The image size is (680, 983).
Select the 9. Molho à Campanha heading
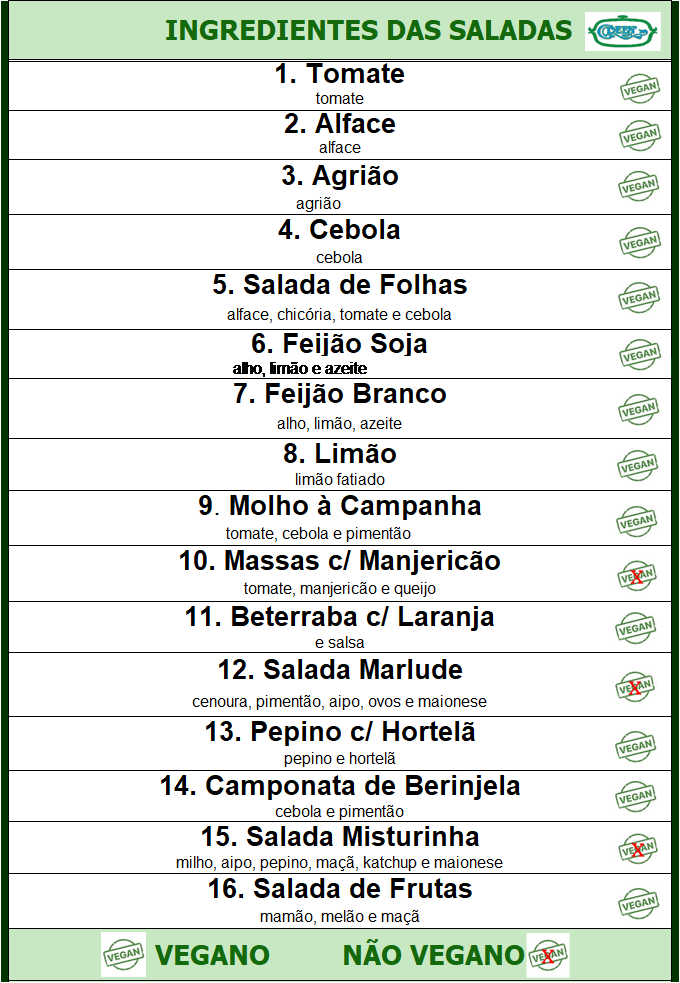tap(340, 506)
